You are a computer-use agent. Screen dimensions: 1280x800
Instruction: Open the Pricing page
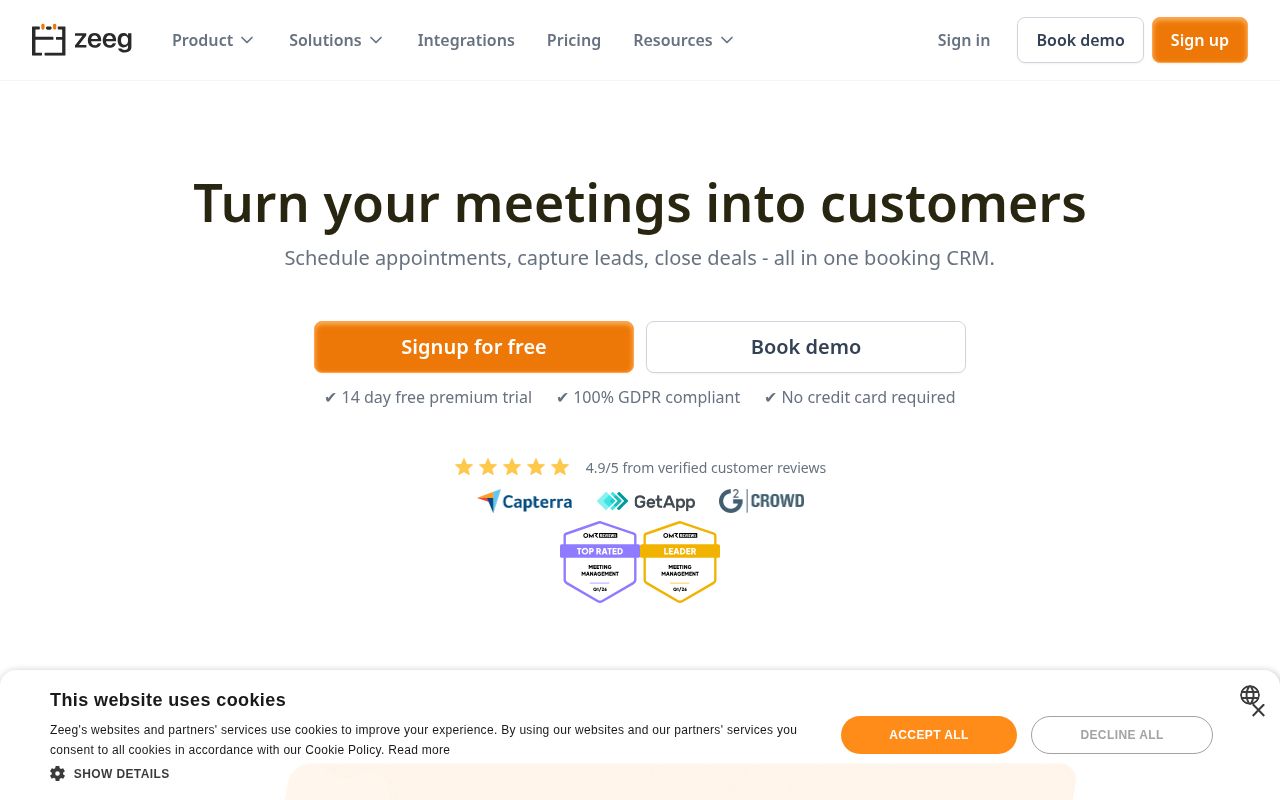click(x=574, y=40)
